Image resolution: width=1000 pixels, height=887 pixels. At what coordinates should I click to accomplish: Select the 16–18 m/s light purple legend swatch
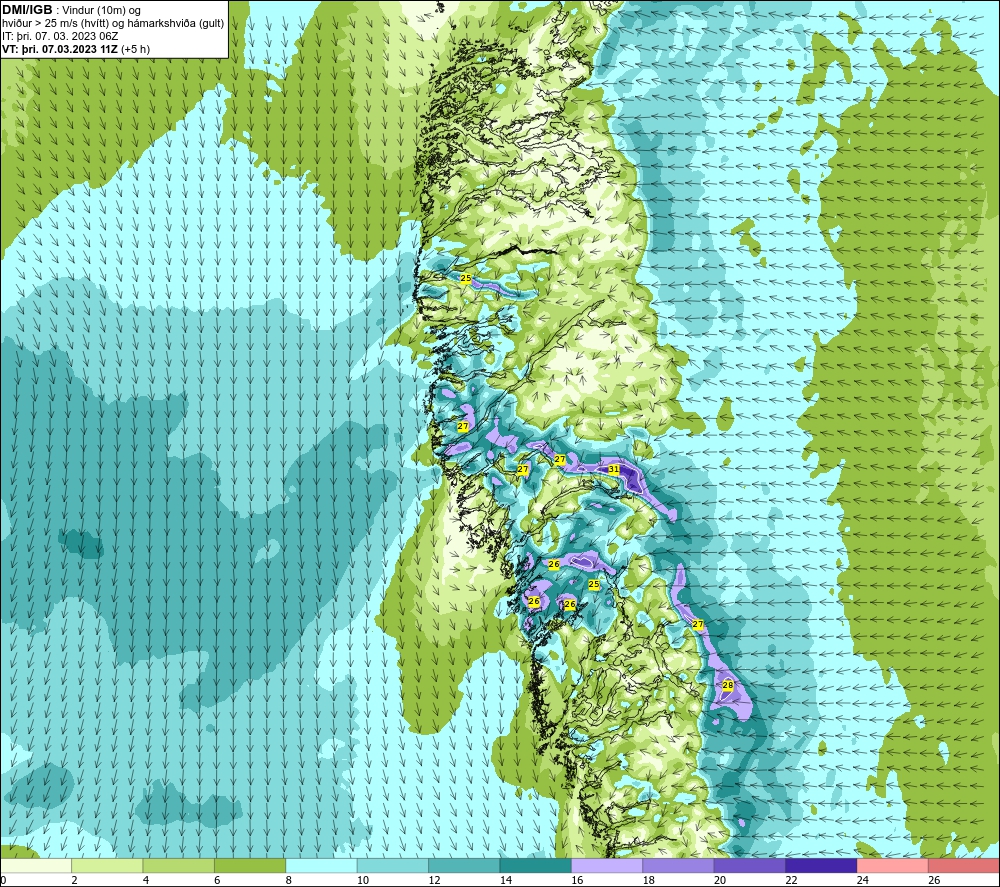tap(607, 866)
